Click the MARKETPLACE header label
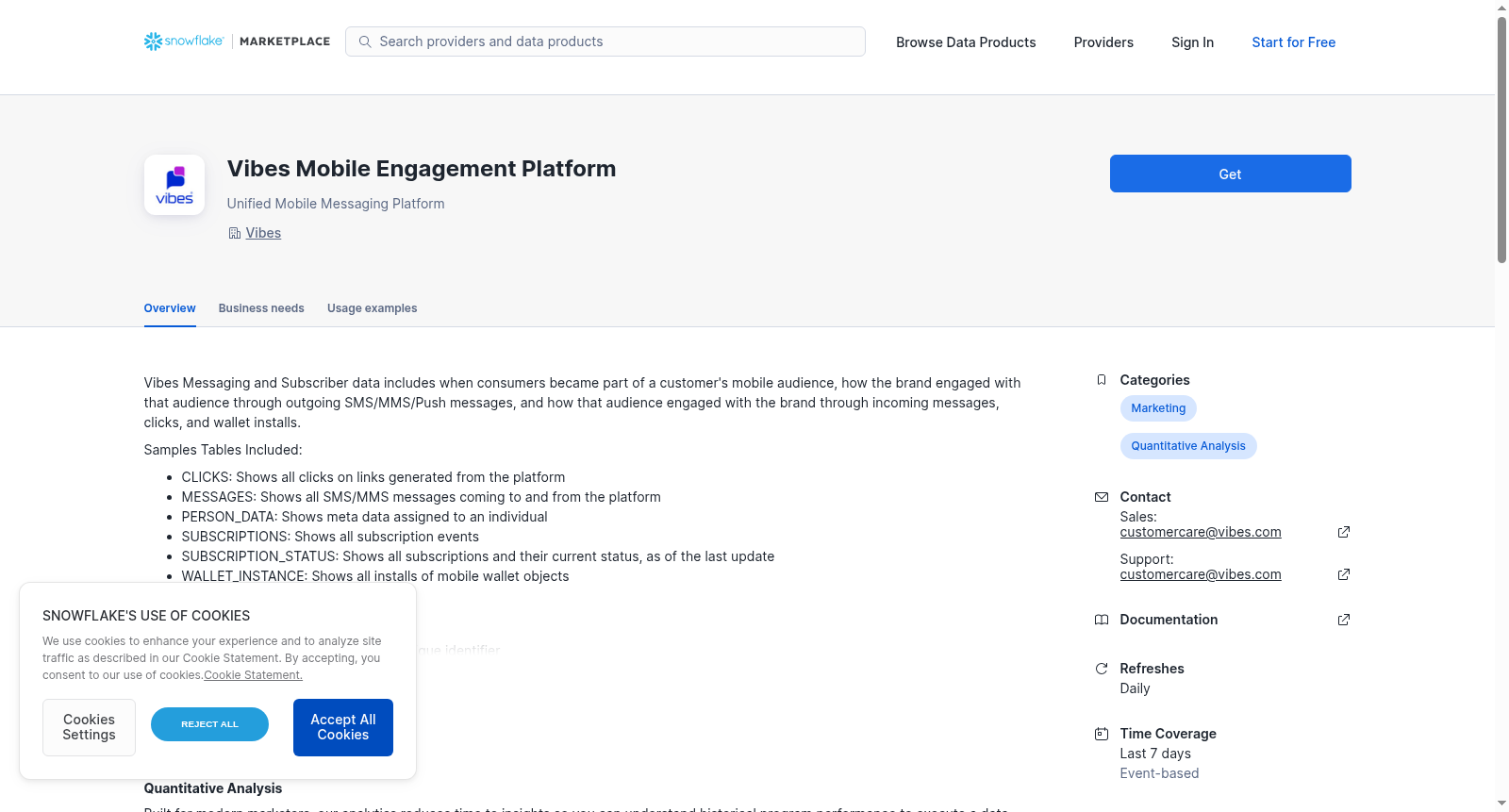The width and height of the screenshot is (1509, 812). tap(285, 41)
